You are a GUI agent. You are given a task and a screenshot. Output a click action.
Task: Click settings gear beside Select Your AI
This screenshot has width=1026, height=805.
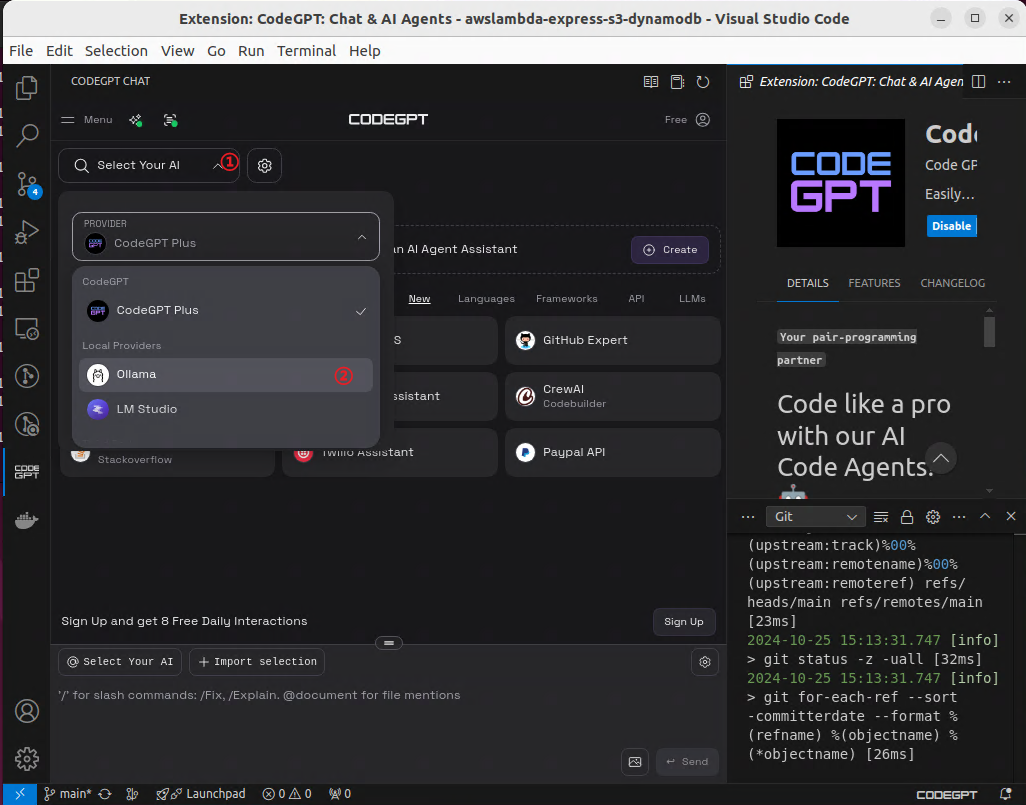pos(265,166)
